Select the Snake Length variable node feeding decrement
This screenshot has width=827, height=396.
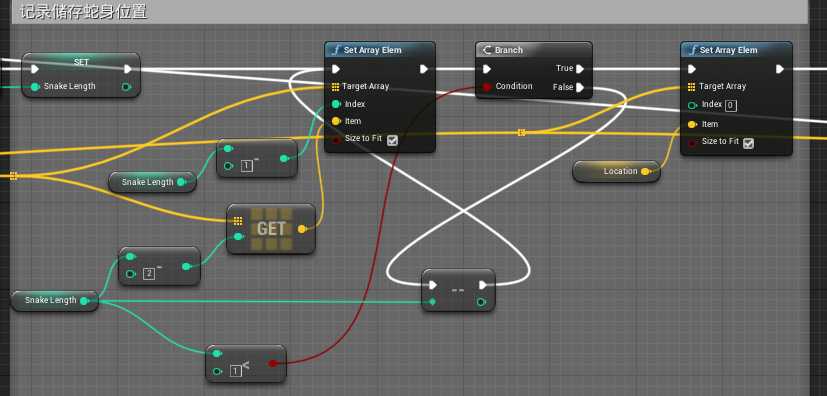[x=54, y=301]
